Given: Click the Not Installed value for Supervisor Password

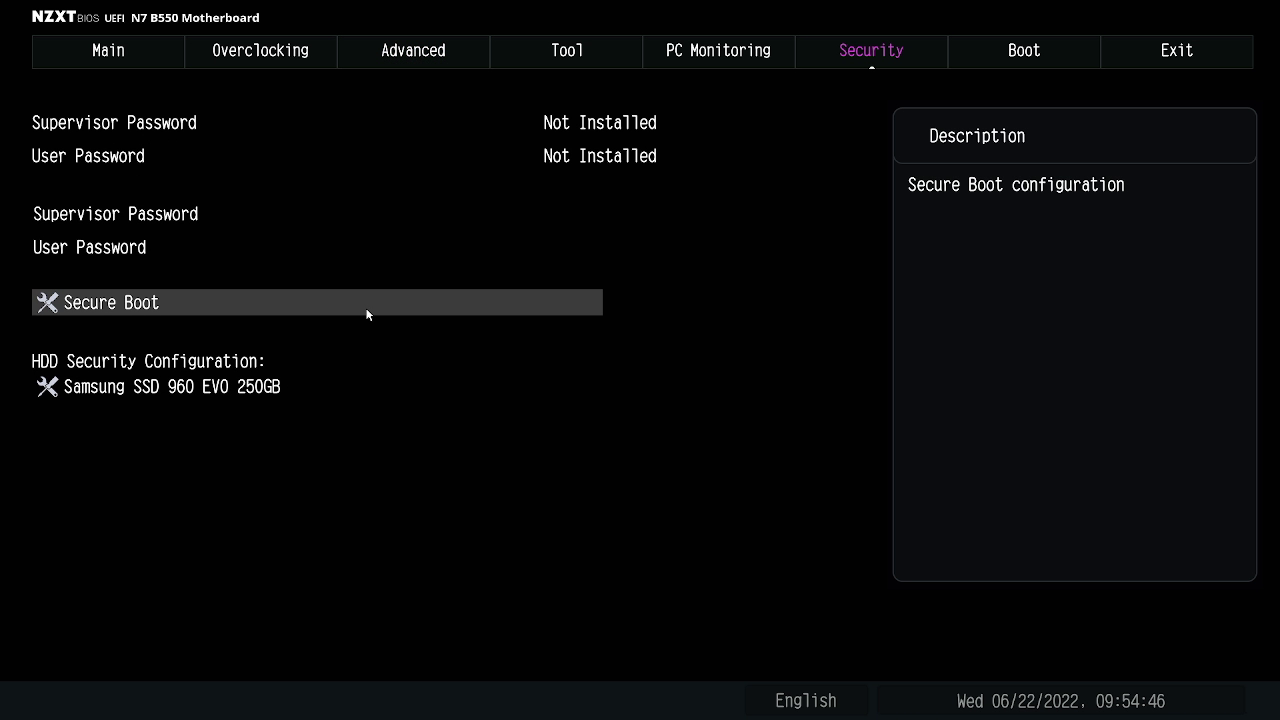Looking at the screenshot, I should pos(599,123).
